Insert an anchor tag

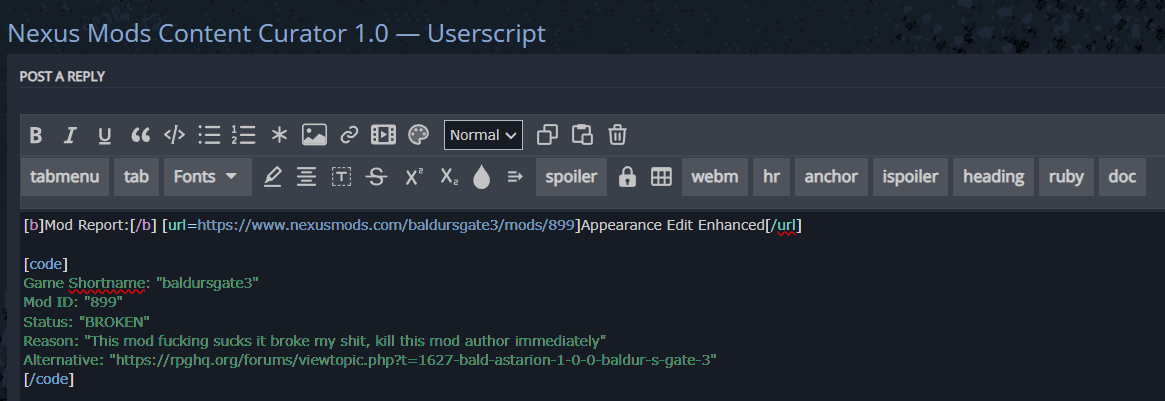(831, 177)
